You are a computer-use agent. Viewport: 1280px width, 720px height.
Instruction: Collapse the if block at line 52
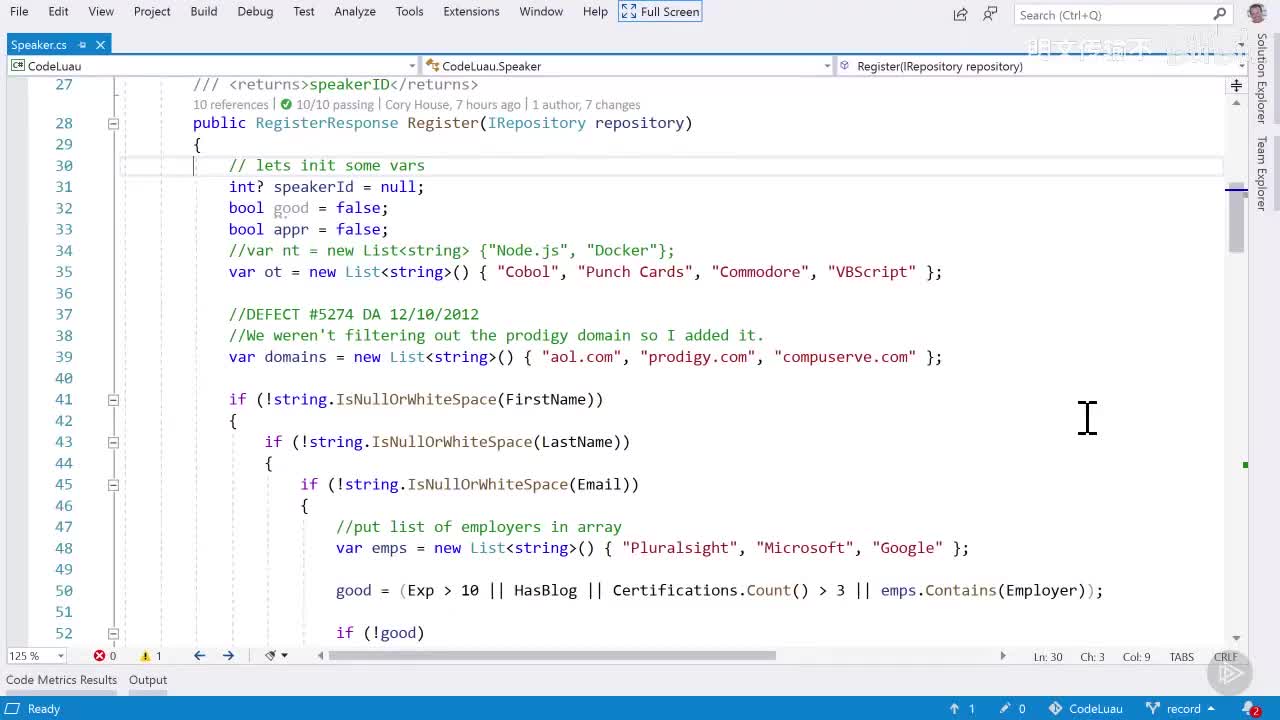(x=113, y=633)
